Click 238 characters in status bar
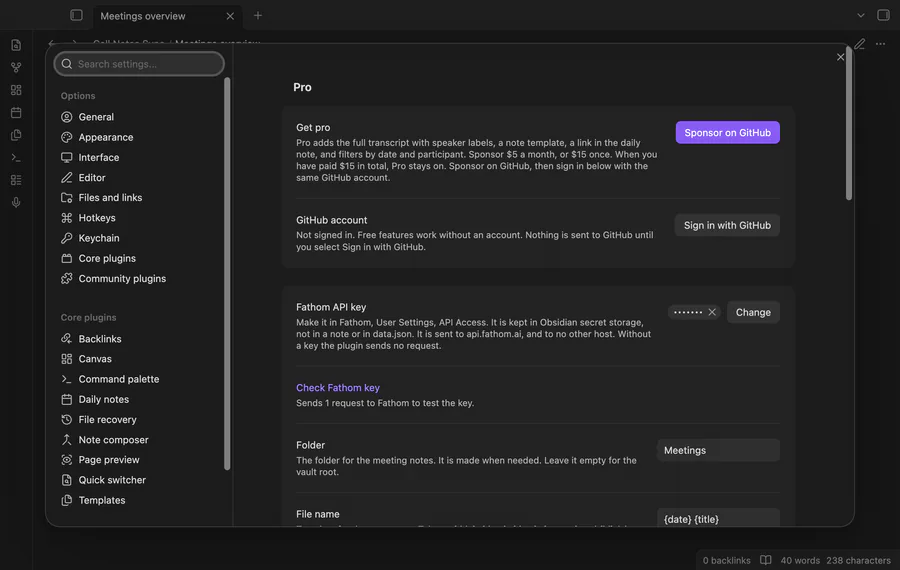 coord(858,561)
